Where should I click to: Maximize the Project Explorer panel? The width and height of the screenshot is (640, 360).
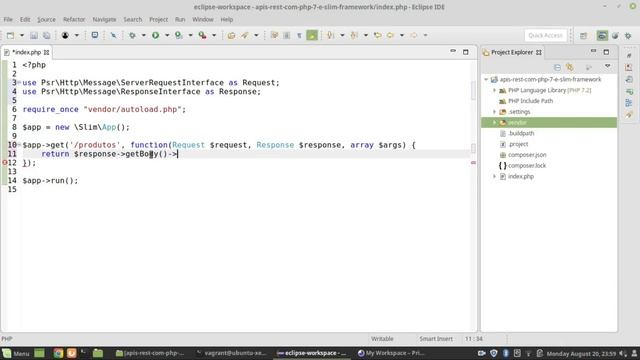point(606,52)
